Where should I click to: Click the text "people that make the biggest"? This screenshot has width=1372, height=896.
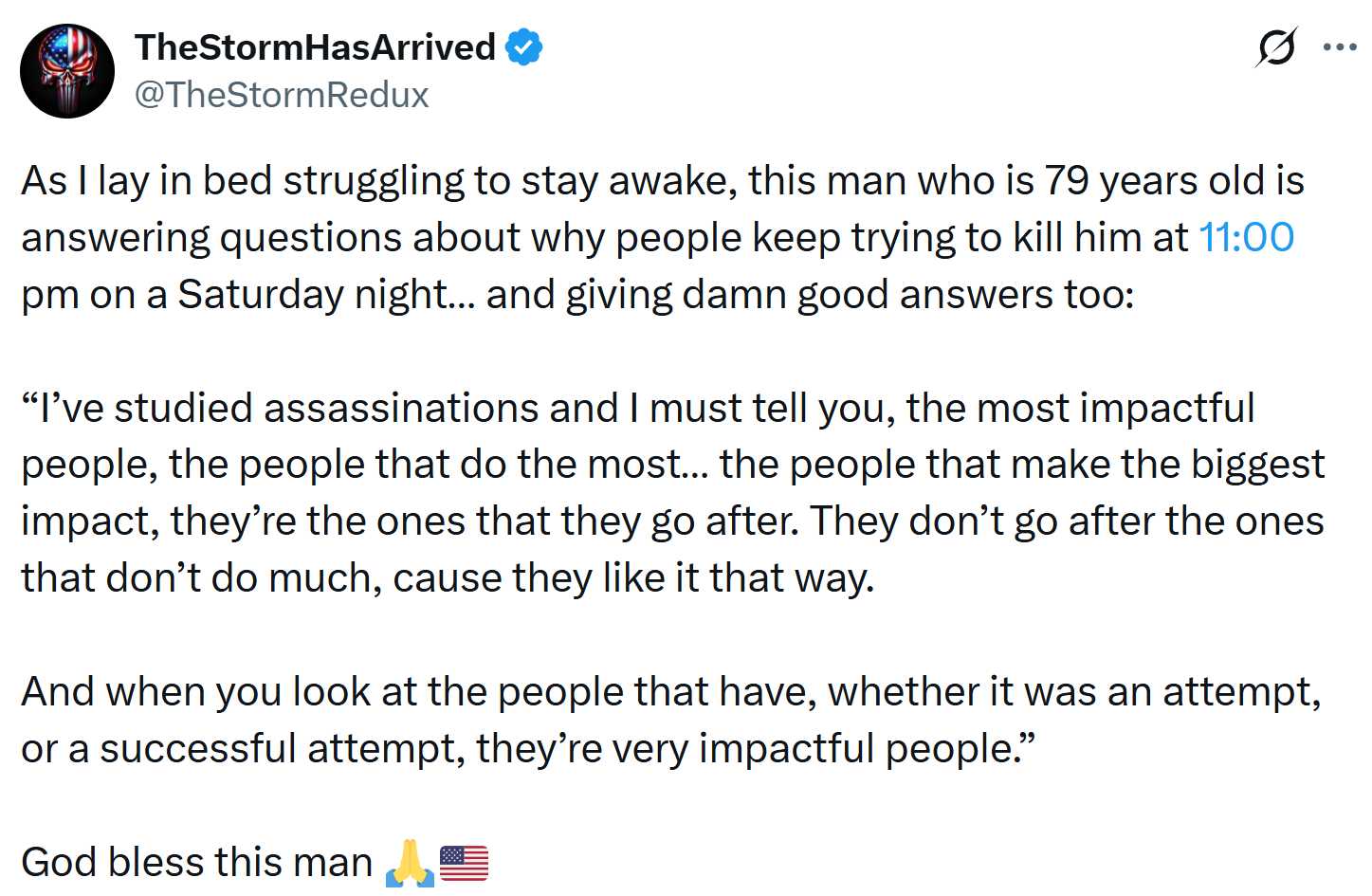(x=1056, y=465)
